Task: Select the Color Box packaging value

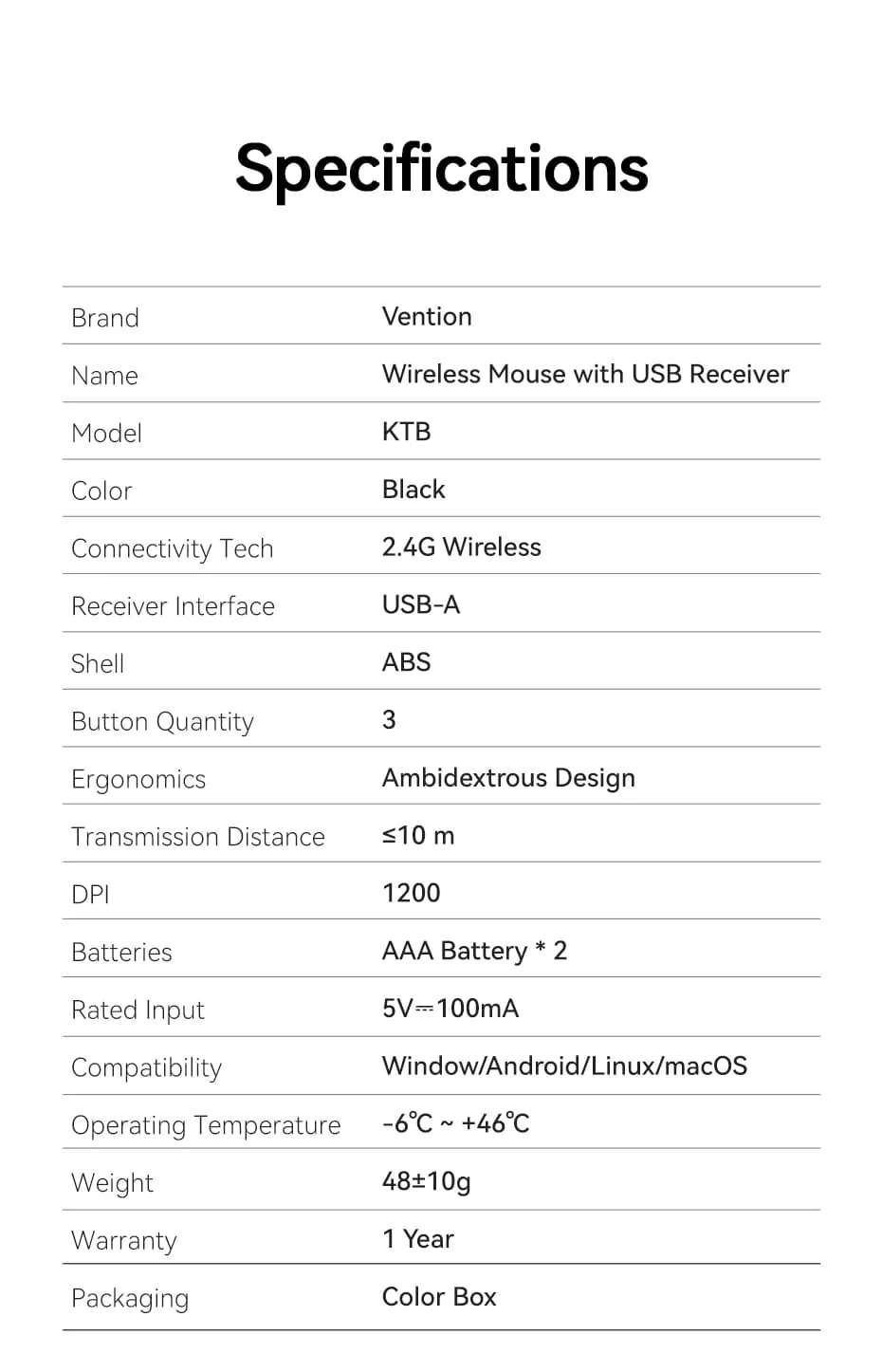Action: 439,1297
